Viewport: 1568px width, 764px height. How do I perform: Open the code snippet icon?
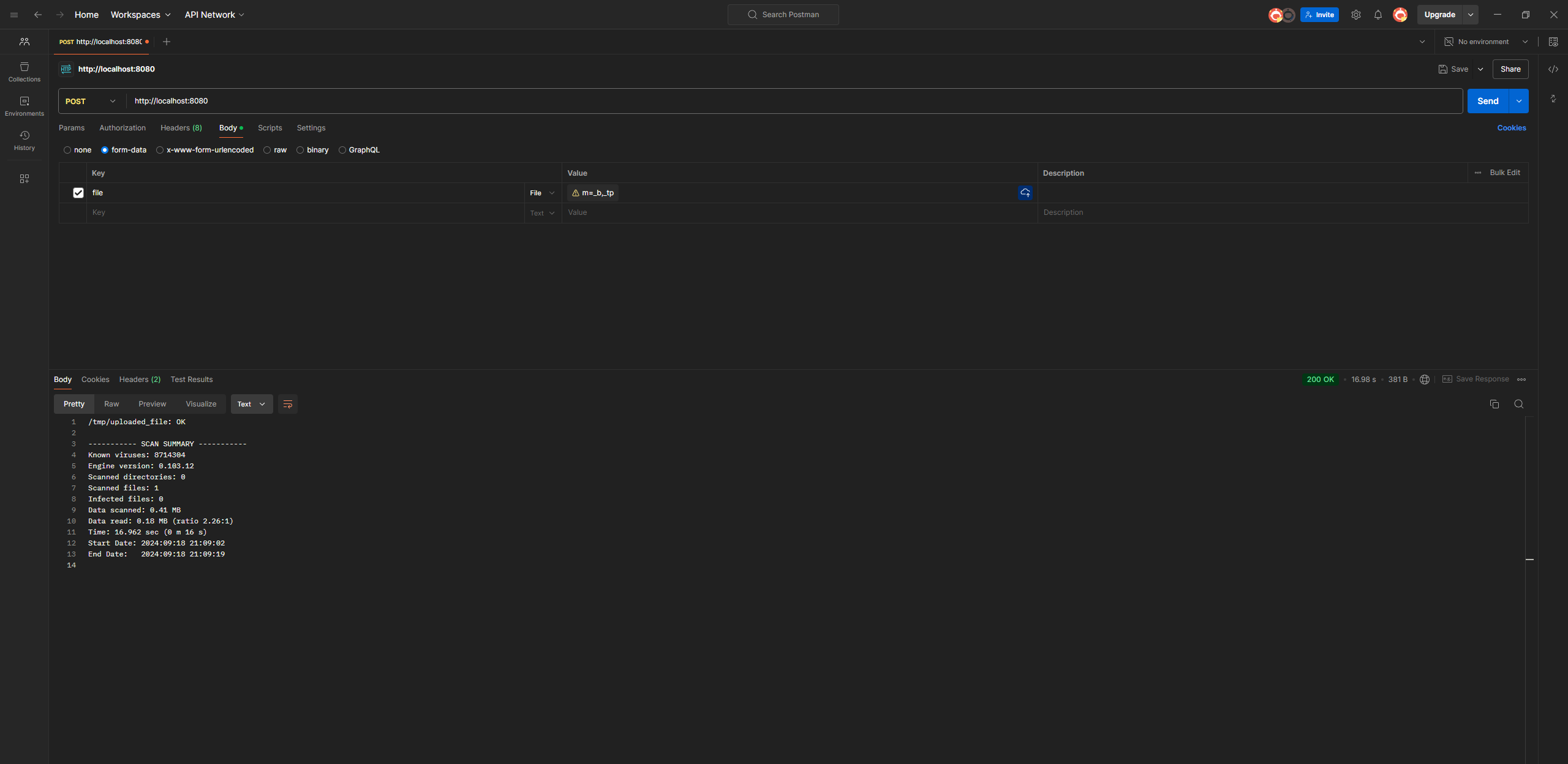1553,69
